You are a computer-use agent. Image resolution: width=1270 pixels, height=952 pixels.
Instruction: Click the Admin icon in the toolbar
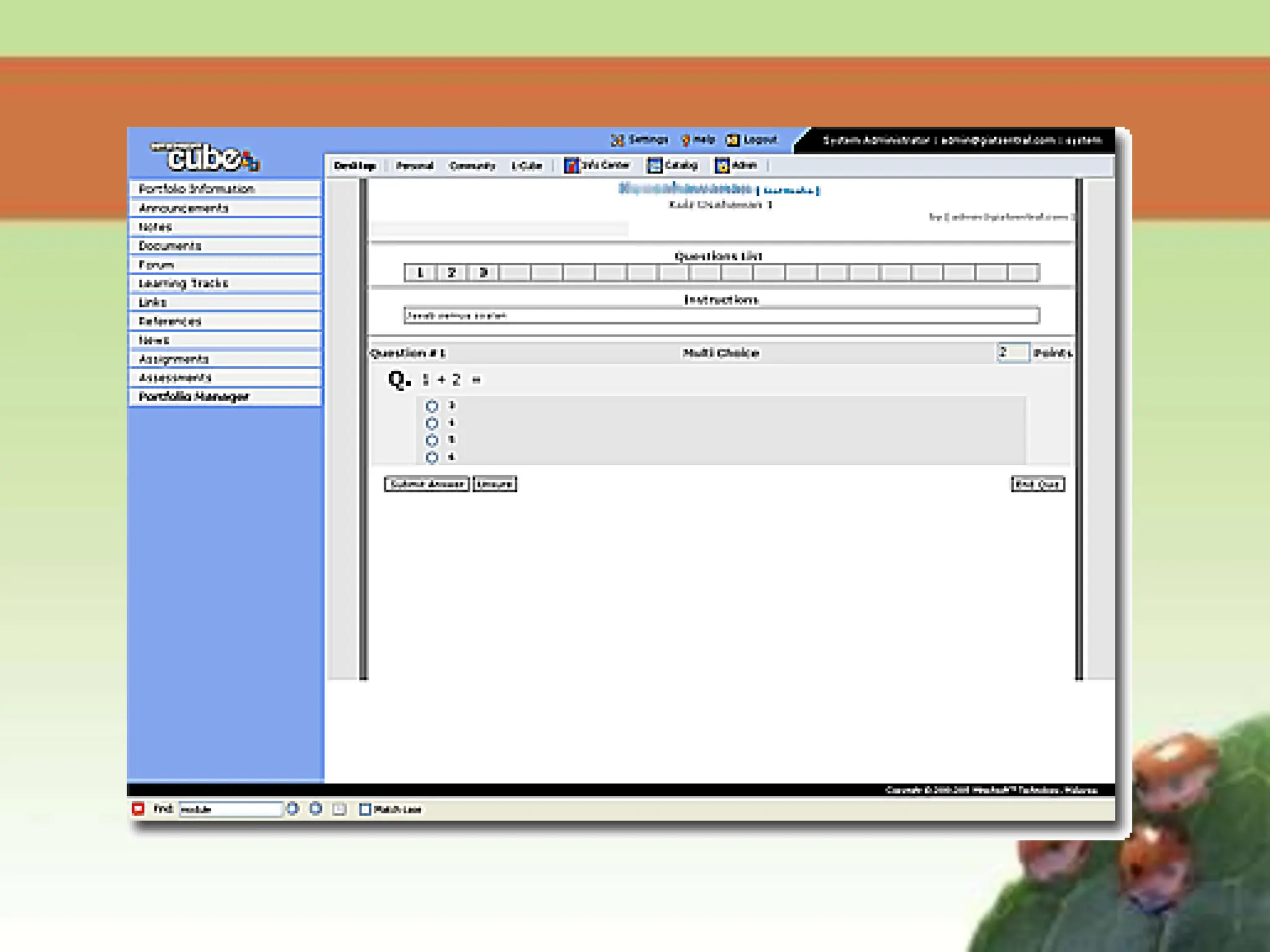pos(722,165)
